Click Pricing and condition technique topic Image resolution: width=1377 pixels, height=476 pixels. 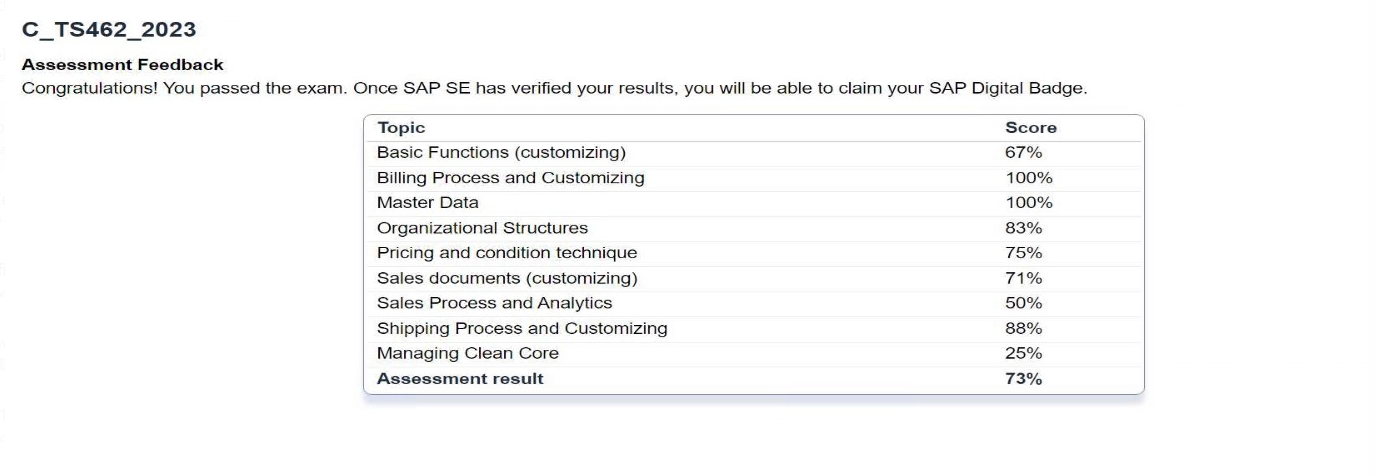click(507, 253)
